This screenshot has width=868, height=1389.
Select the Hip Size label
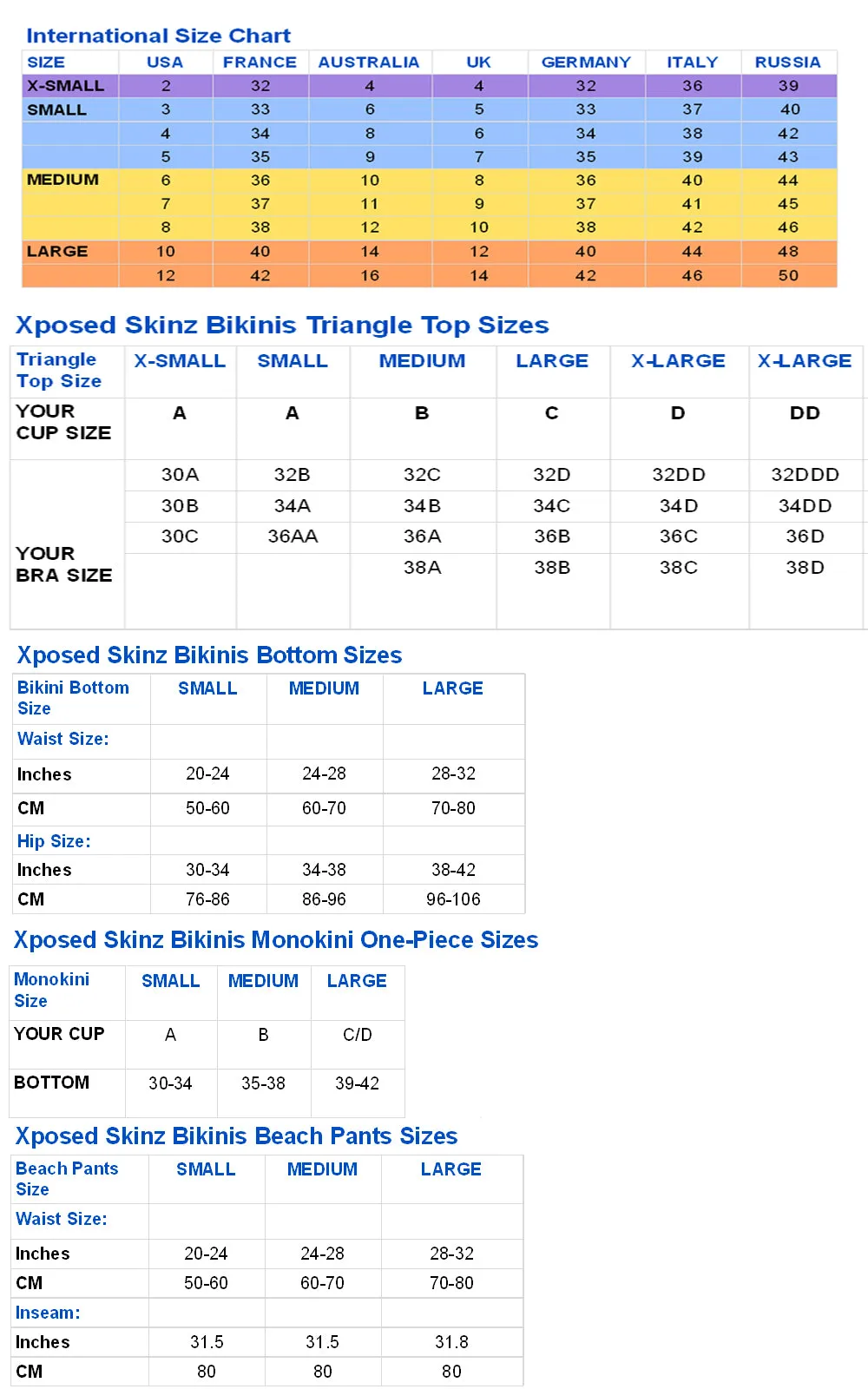54,841
